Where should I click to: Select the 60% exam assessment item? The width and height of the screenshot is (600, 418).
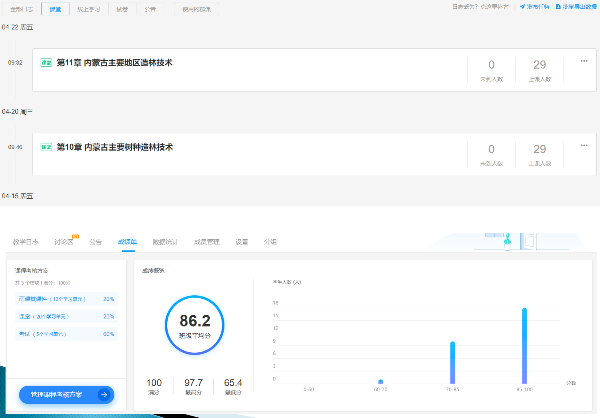66,333
